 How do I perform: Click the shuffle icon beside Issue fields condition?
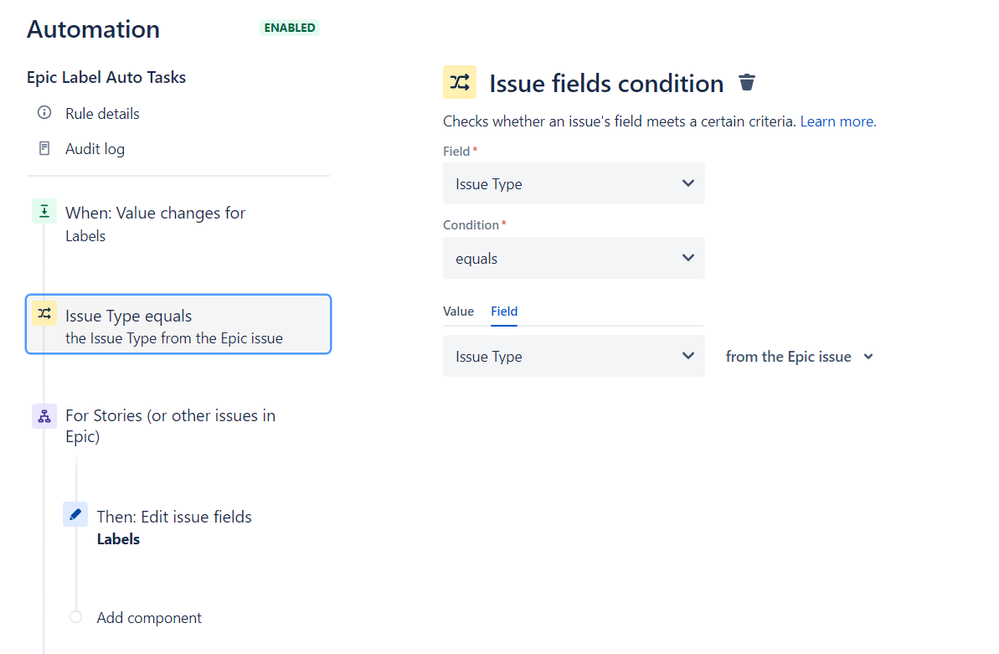click(459, 83)
